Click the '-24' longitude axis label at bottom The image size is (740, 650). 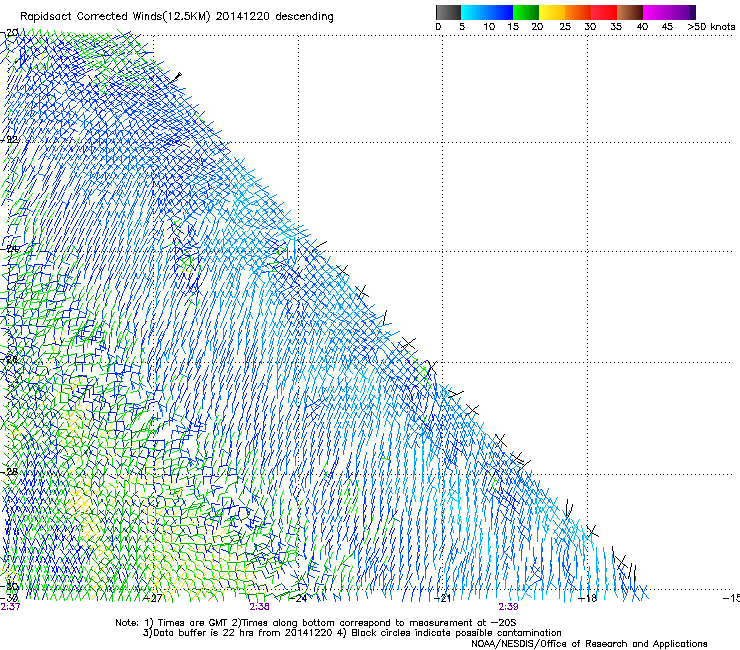pyautogui.click(x=298, y=598)
